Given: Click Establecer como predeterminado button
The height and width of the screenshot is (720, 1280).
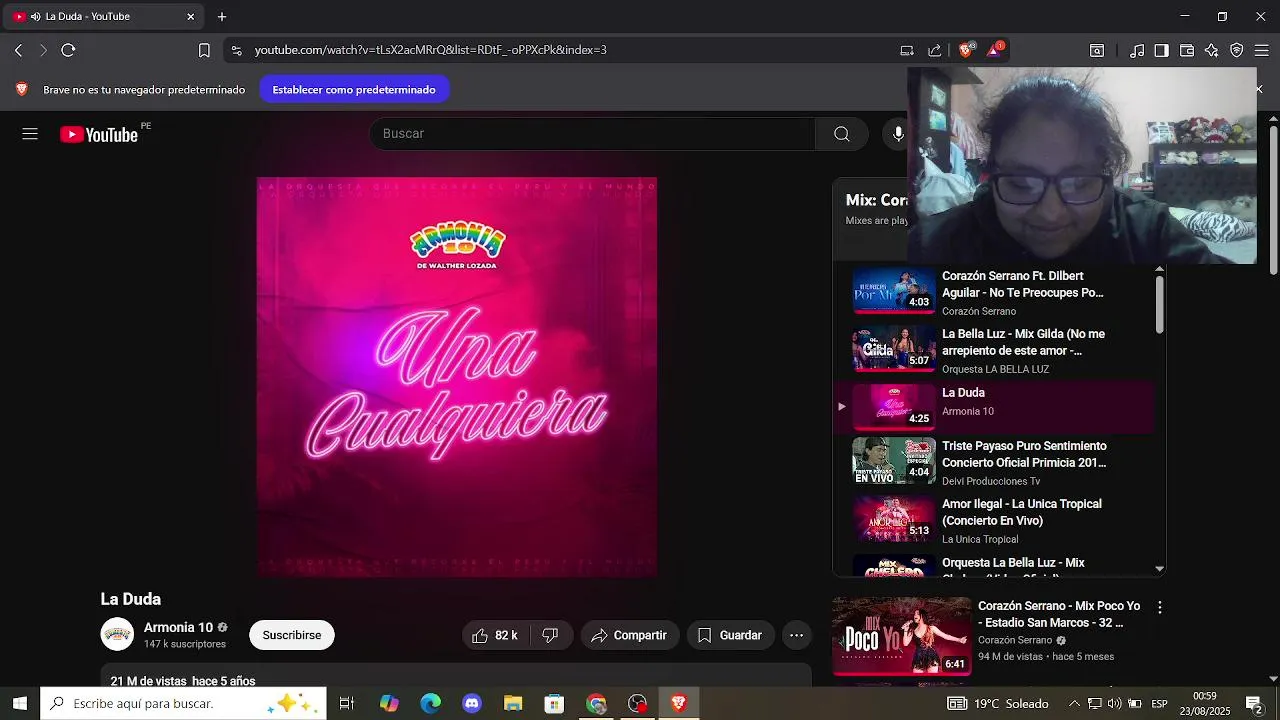Looking at the screenshot, I should click(354, 90).
